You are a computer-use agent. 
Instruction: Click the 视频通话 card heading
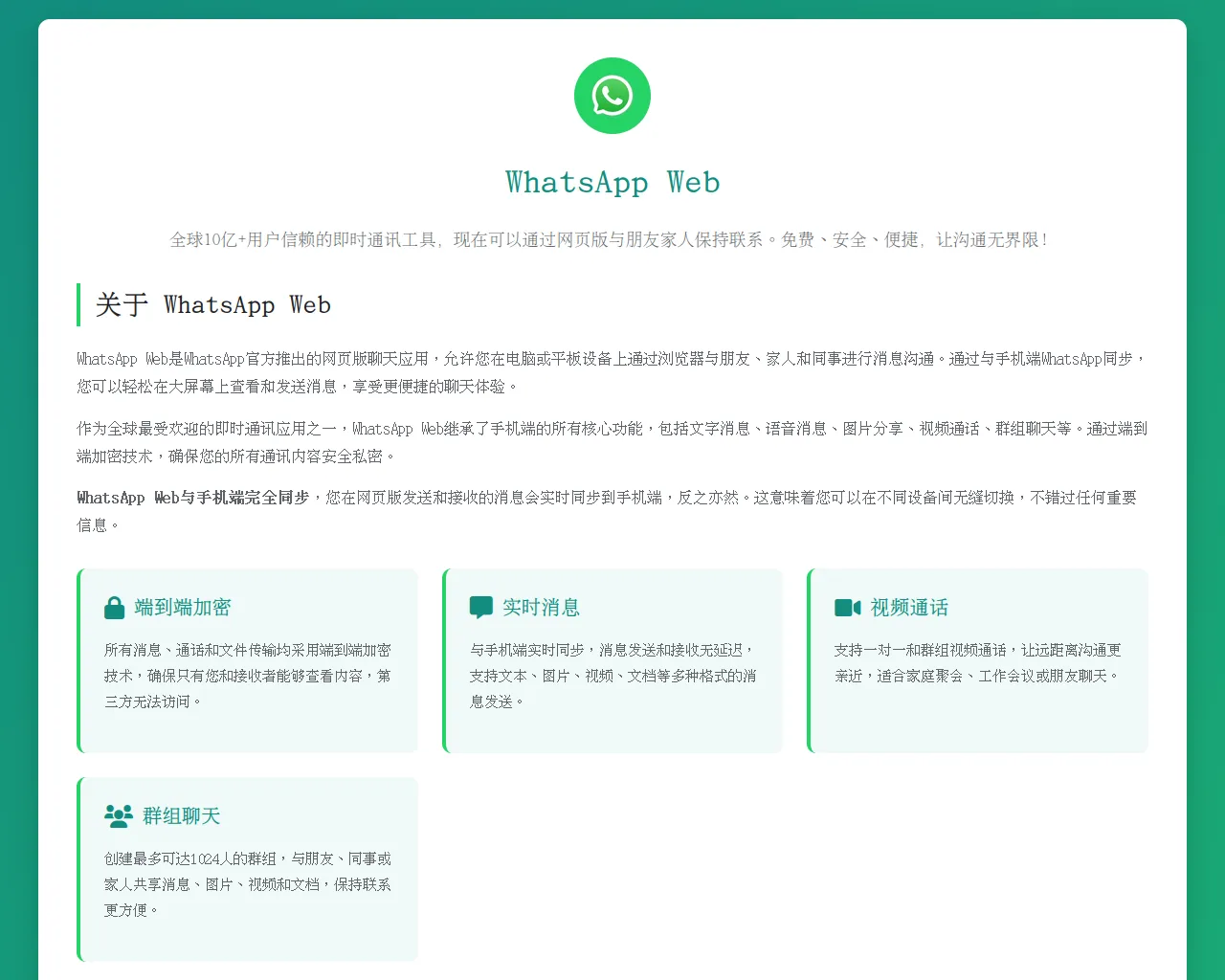point(909,608)
